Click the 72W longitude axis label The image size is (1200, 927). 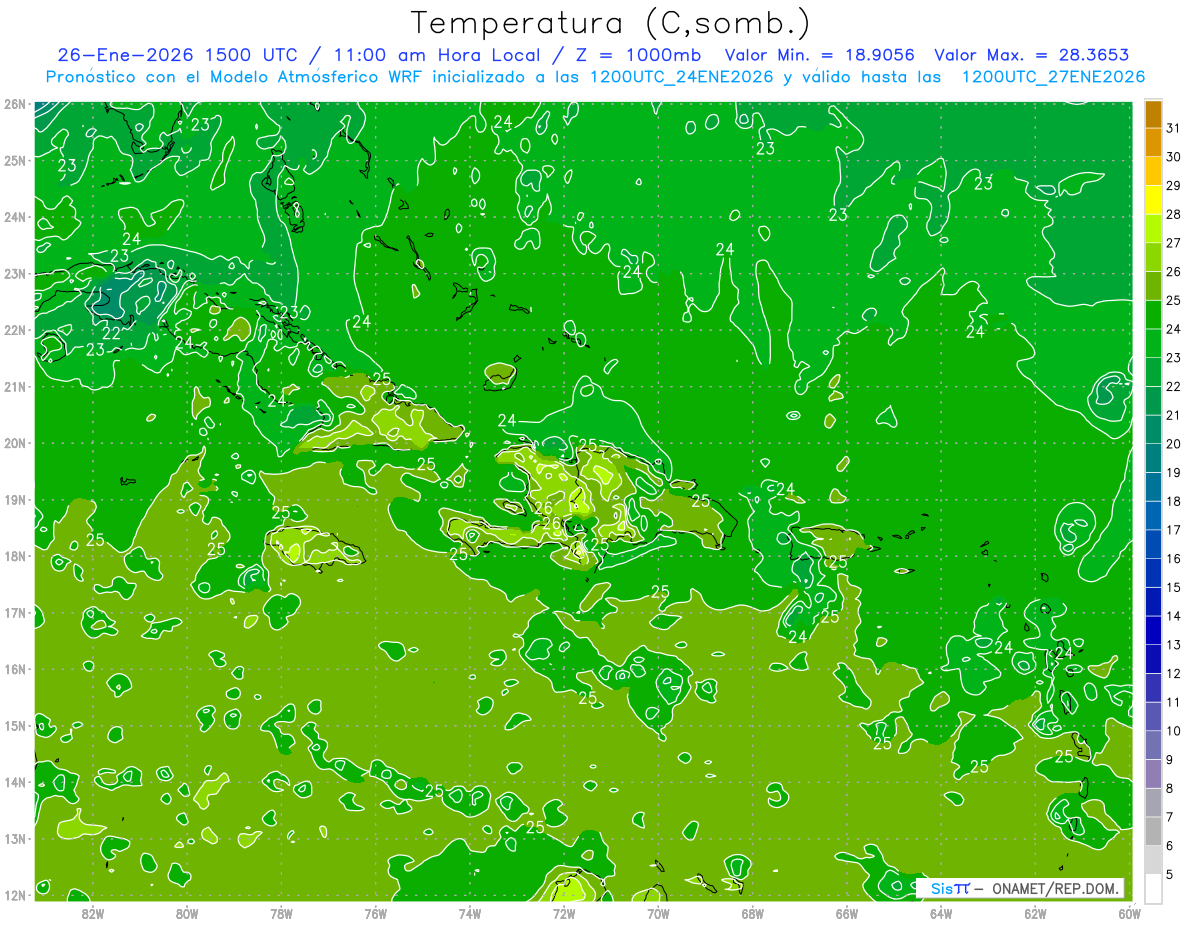point(564,912)
